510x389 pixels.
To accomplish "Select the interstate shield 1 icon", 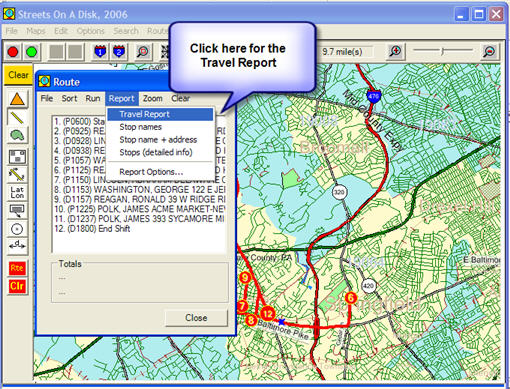I will pos(100,52).
